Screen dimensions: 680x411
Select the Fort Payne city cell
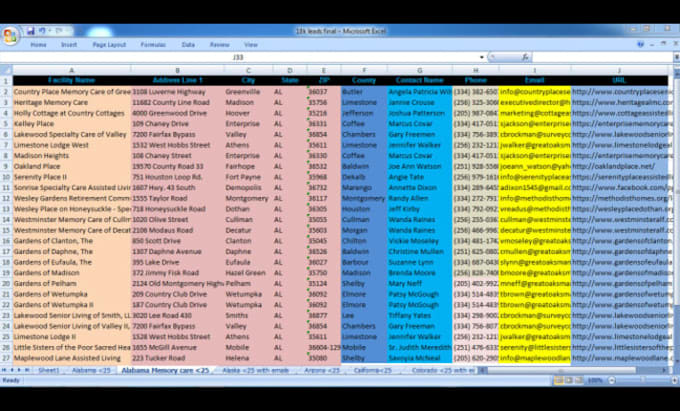point(248,177)
